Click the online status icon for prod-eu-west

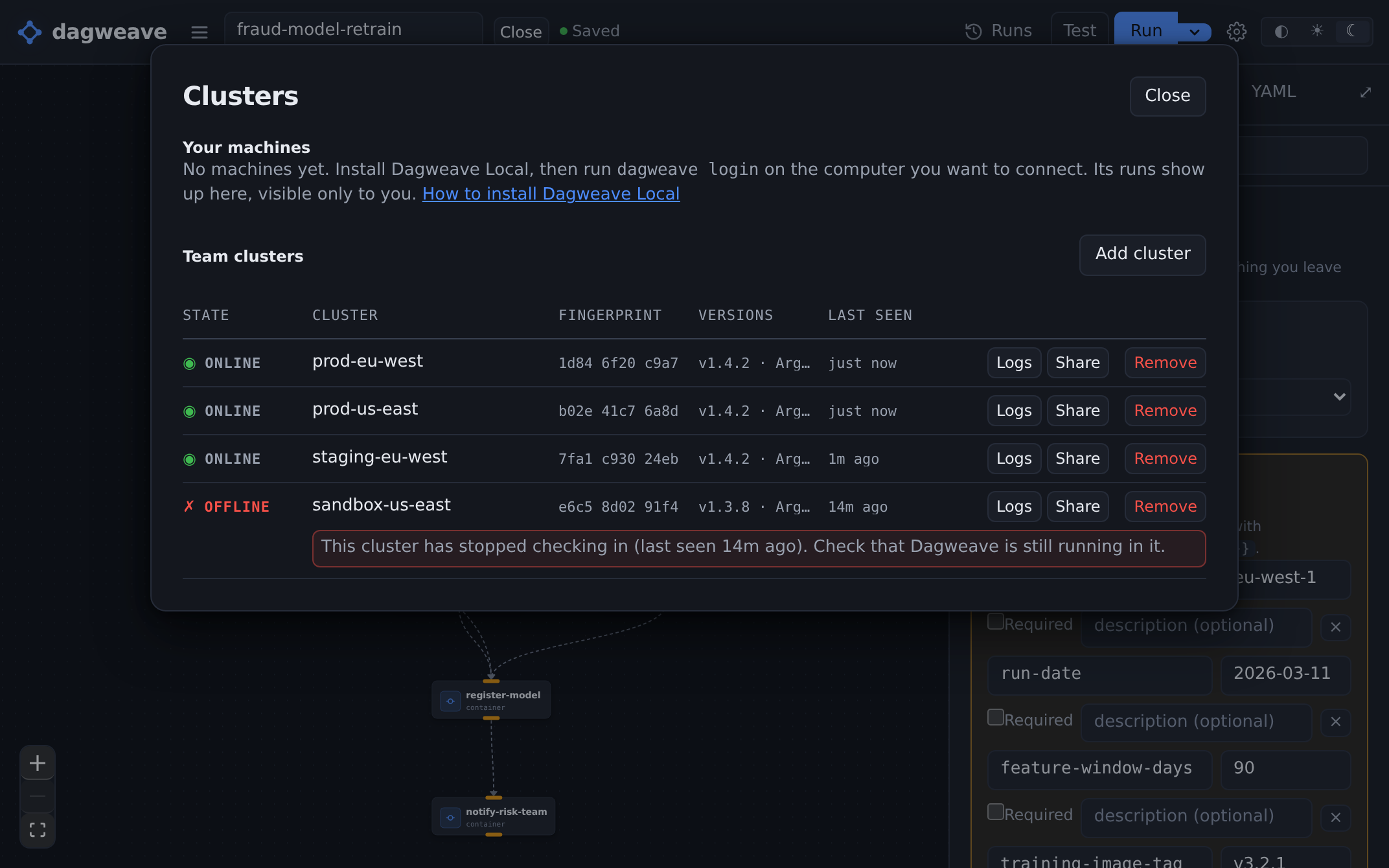pos(189,363)
